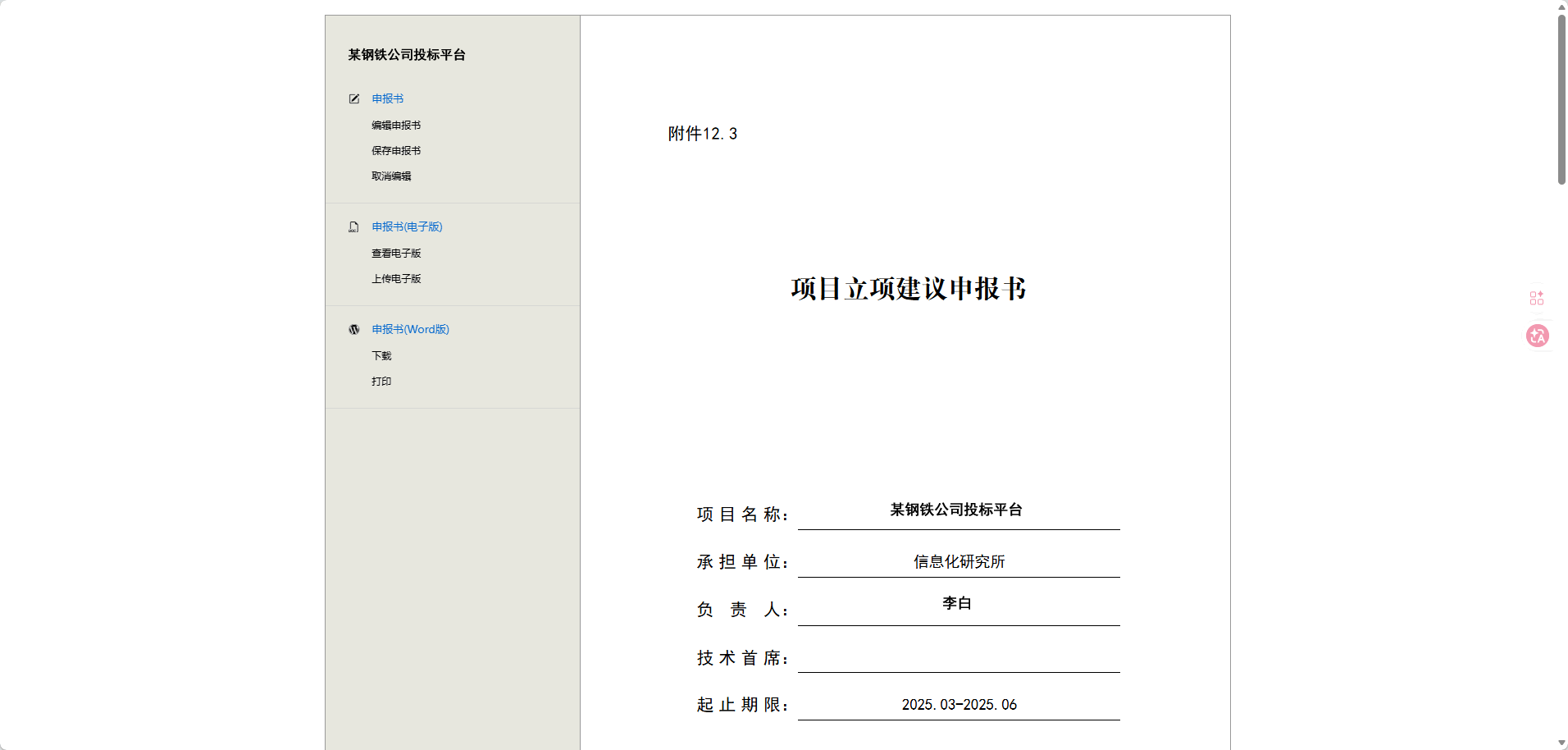Click the edit pencil icon beside 申报书
This screenshot has width=1568, height=750.
pyautogui.click(x=354, y=98)
